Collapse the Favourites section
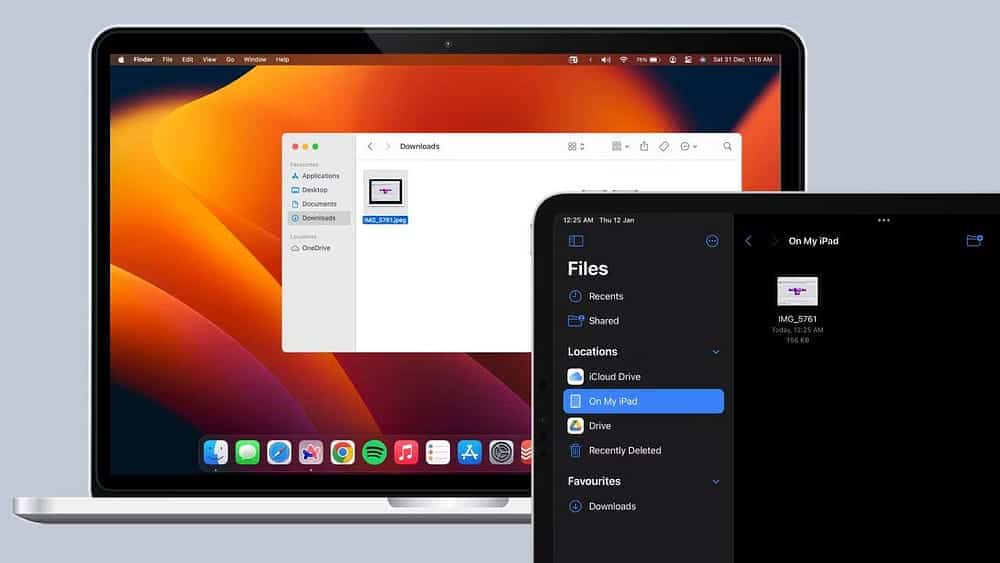The width and height of the screenshot is (1000, 563). pos(716,481)
